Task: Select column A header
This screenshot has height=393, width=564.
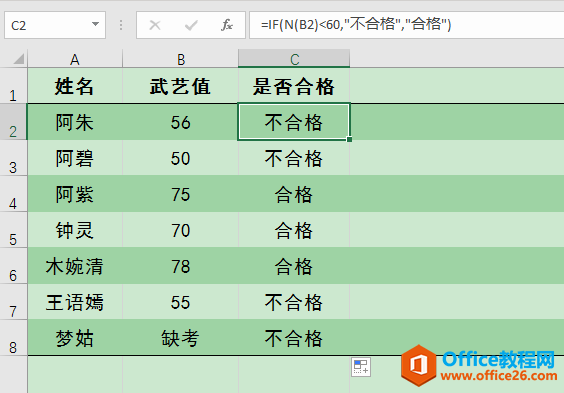Action: [75, 59]
